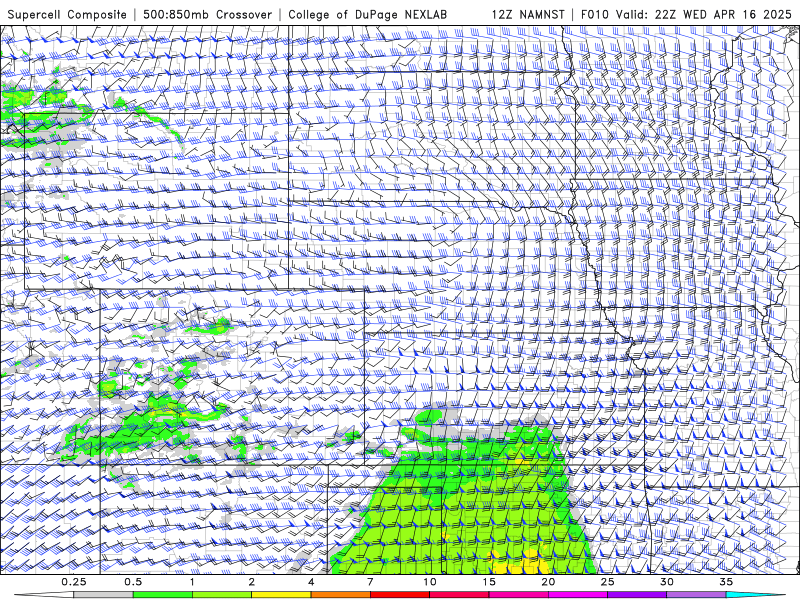Click the "College of DuPage NEXLAB" header text
The height and width of the screenshot is (600, 800).
coord(367,14)
